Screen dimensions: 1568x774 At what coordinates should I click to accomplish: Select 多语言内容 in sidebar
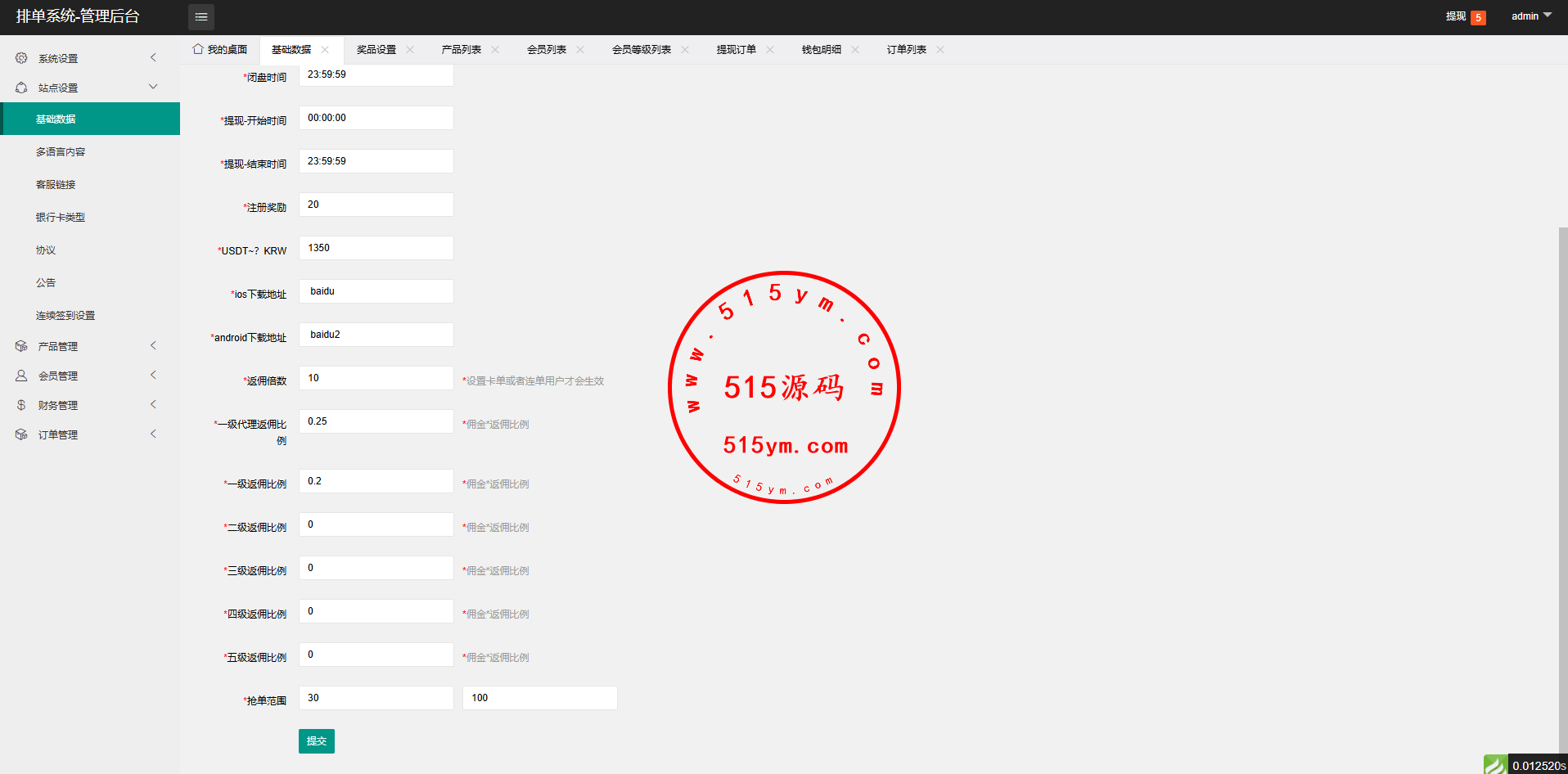coord(61,152)
